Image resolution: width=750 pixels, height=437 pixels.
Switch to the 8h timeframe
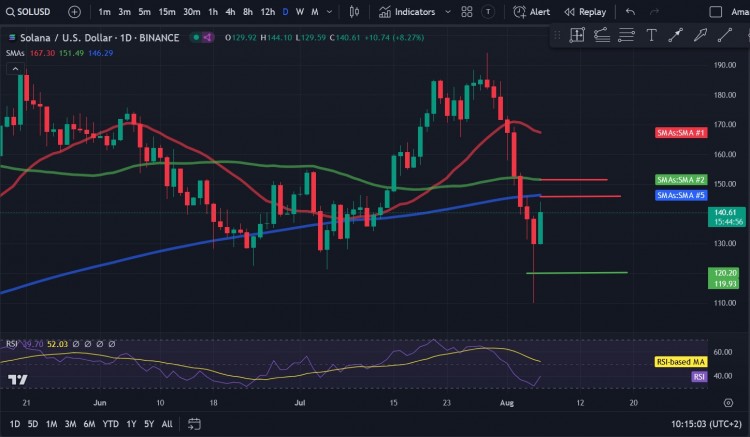tap(248, 12)
